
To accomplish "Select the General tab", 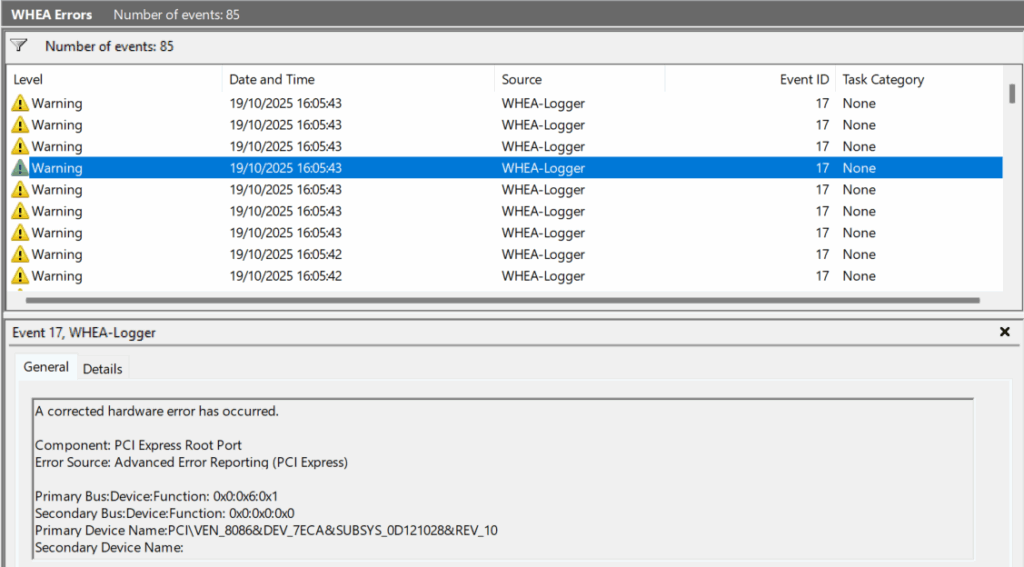I will pos(46,368).
